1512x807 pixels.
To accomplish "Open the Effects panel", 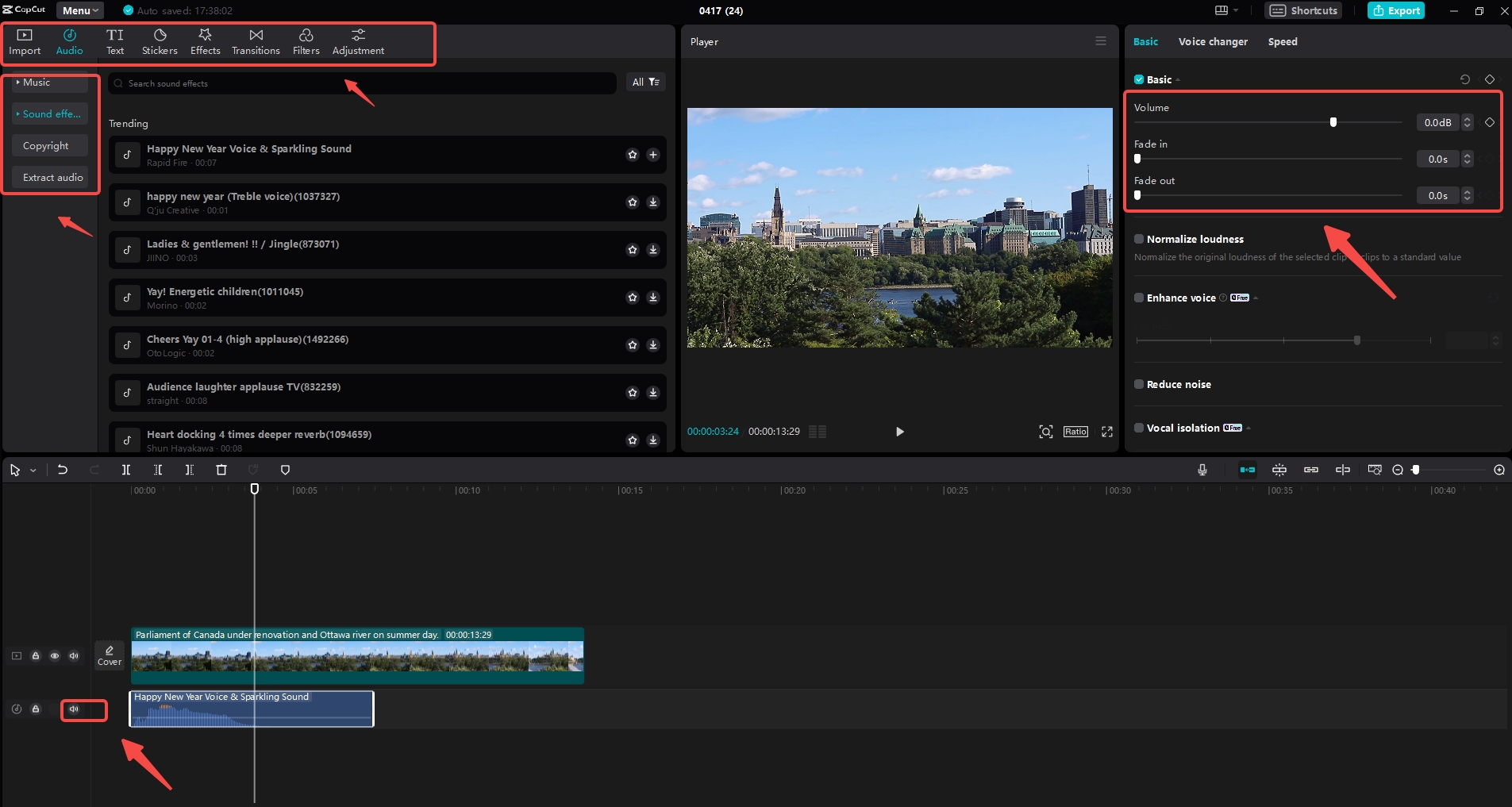I will [205, 41].
